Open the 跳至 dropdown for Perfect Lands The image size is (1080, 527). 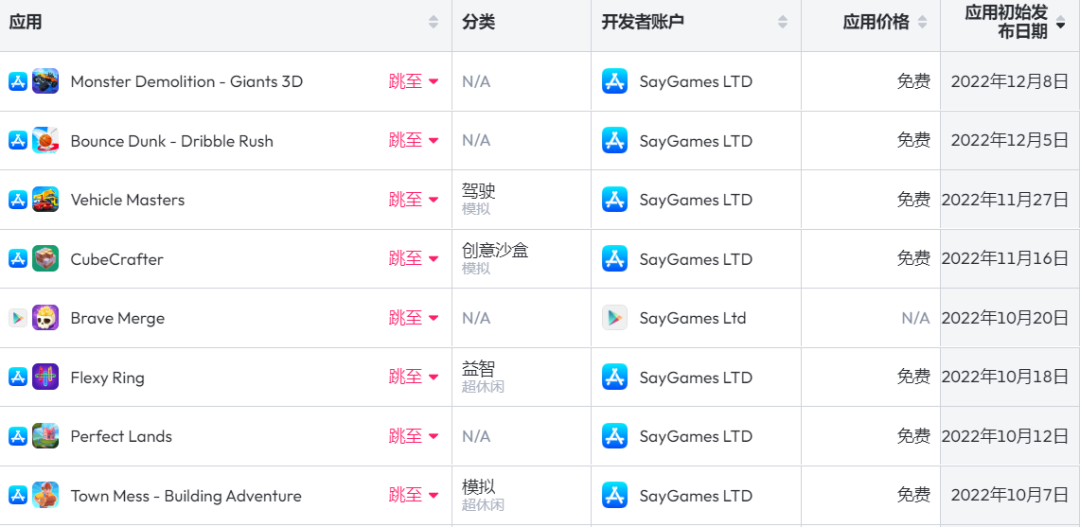click(413, 436)
